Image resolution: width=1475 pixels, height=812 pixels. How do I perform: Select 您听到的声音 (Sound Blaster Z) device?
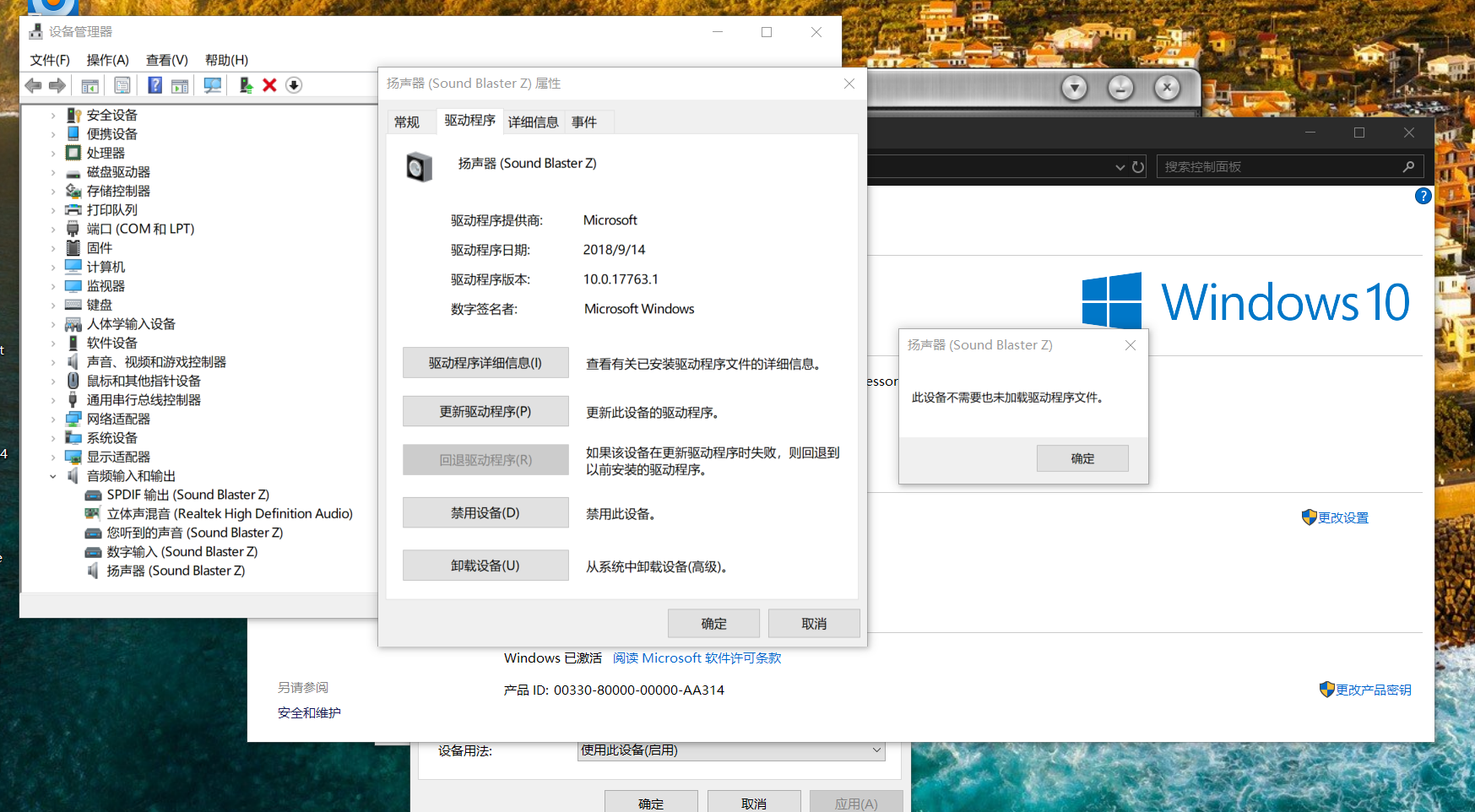coord(195,533)
